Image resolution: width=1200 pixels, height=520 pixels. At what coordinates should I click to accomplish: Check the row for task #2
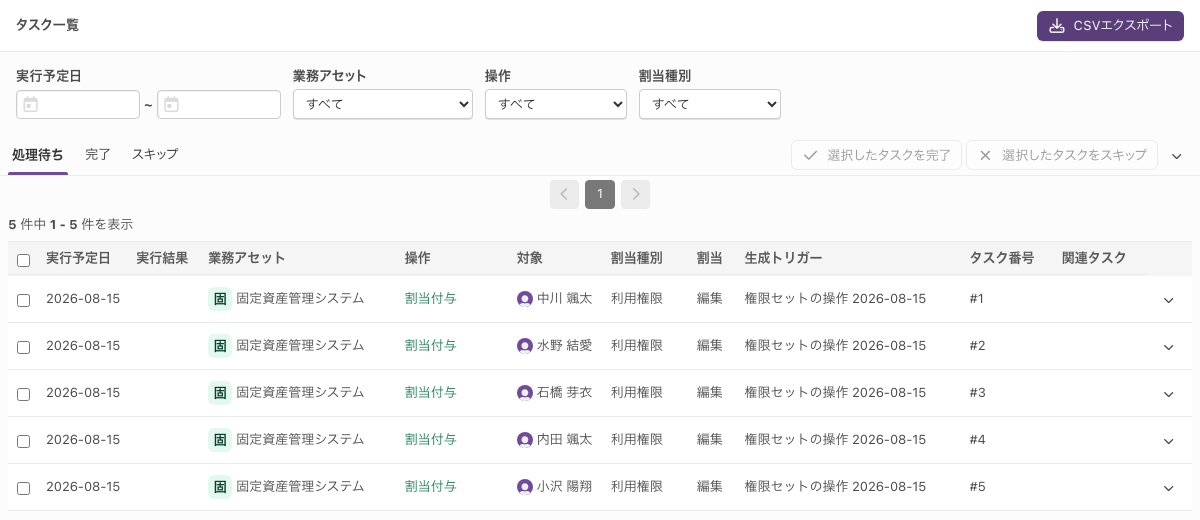pyautogui.click(x=24, y=347)
